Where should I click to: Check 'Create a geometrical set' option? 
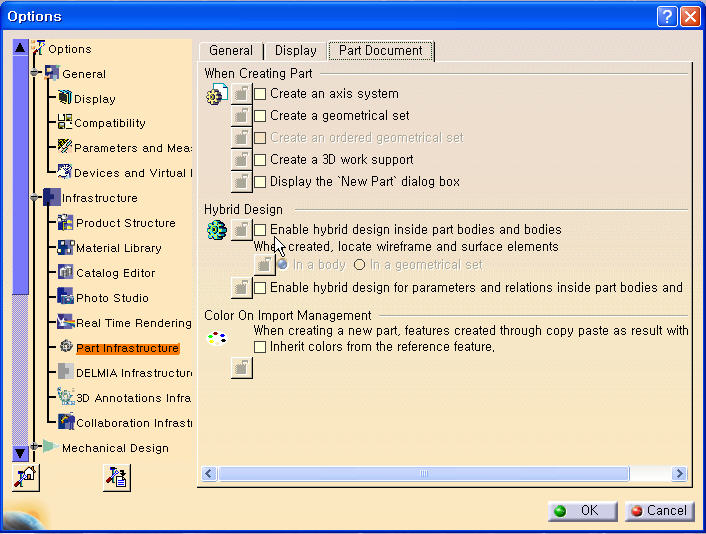260,116
